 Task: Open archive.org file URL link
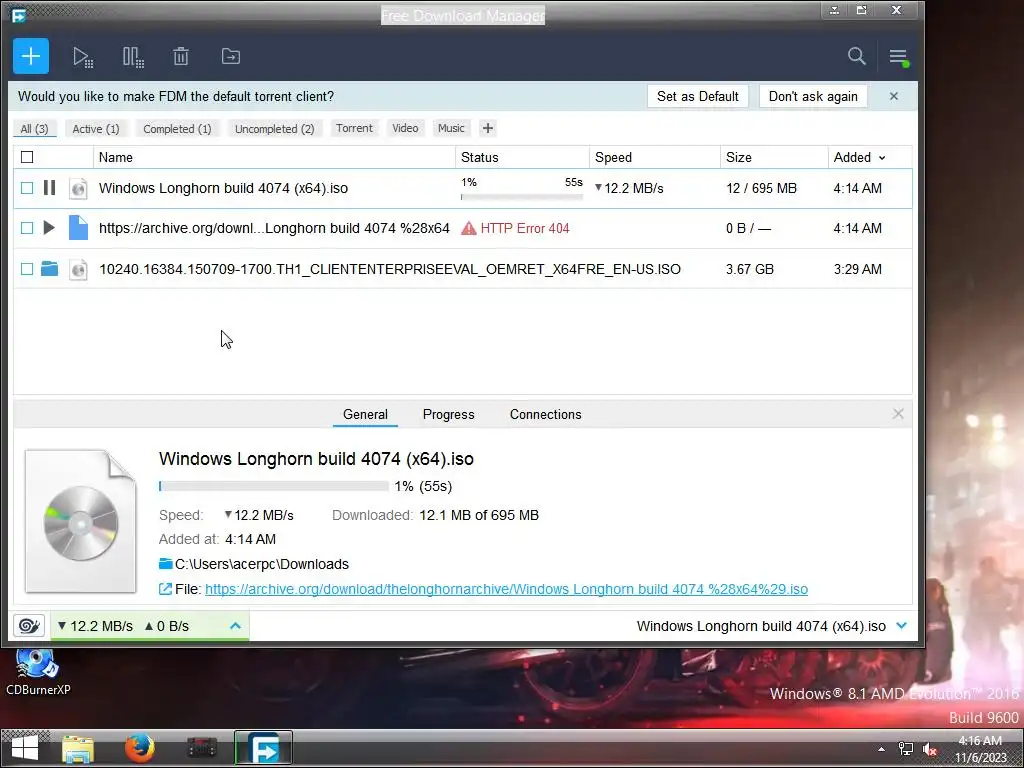coord(506,589)
